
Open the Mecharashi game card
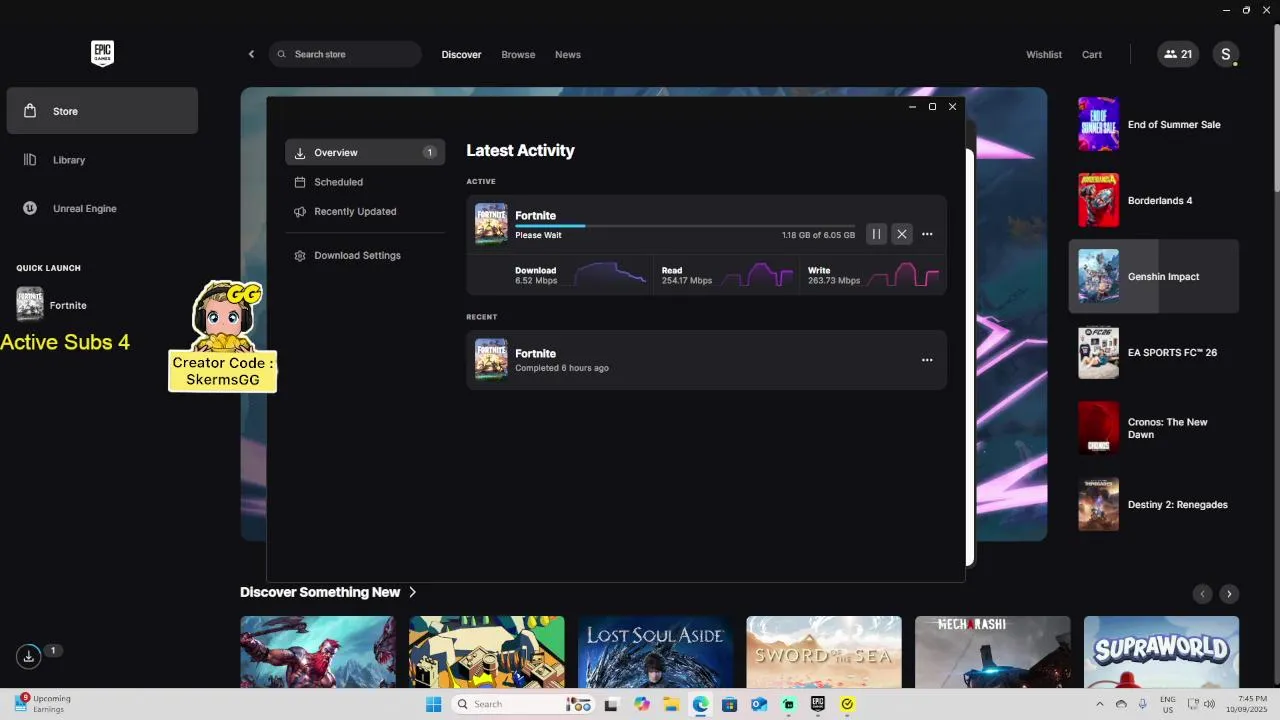click(993, 652)
